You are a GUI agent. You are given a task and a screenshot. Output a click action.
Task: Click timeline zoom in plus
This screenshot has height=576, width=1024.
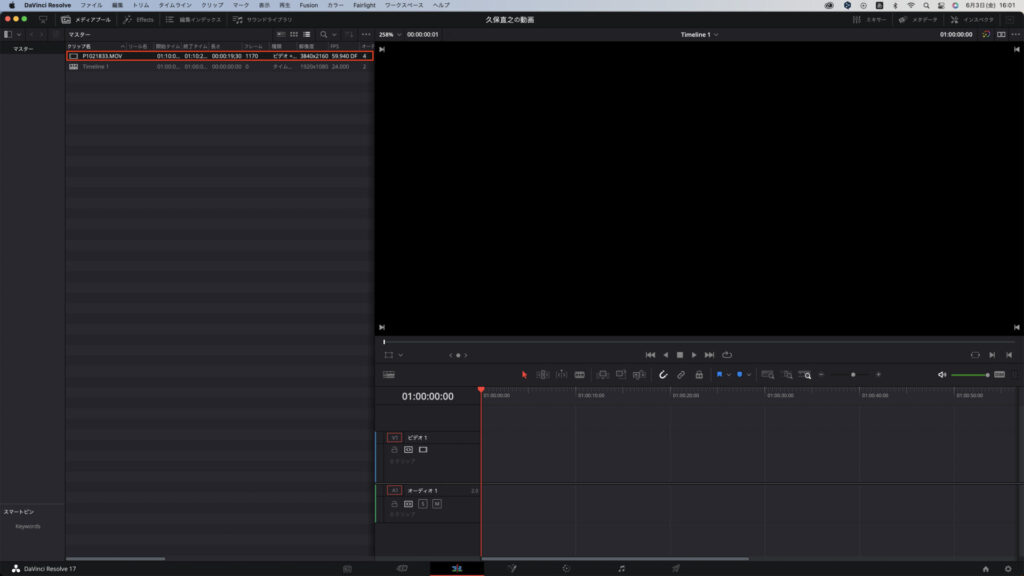click(x=878, y=375)
